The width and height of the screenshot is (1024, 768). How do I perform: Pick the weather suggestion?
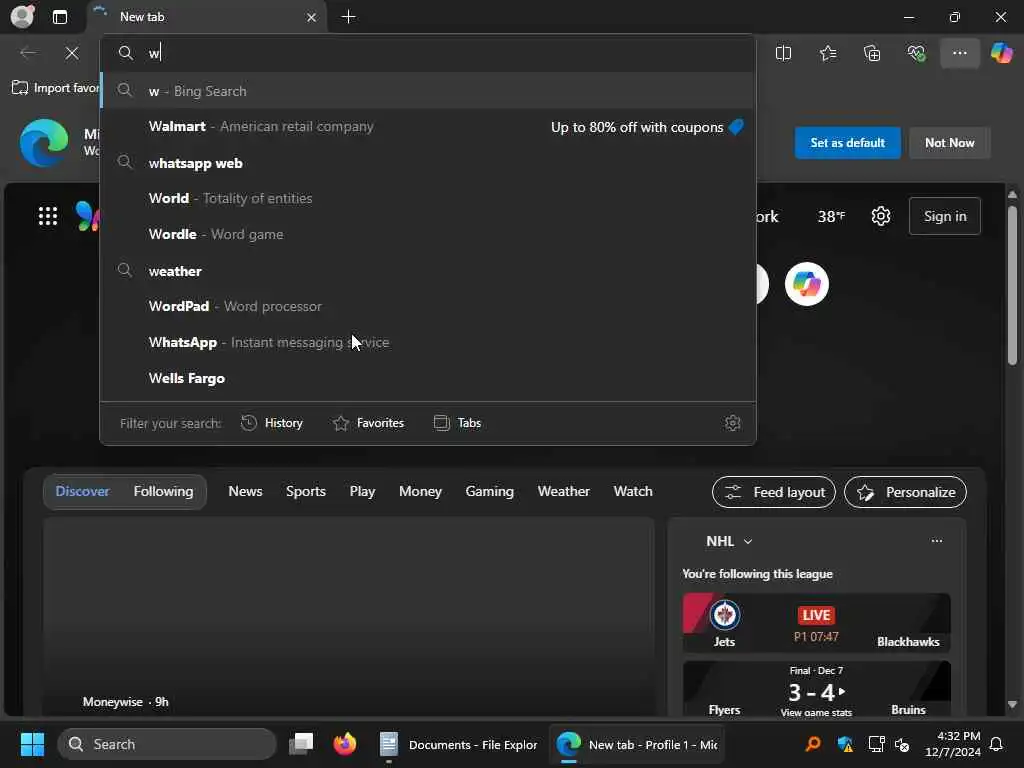pos(428,271)
